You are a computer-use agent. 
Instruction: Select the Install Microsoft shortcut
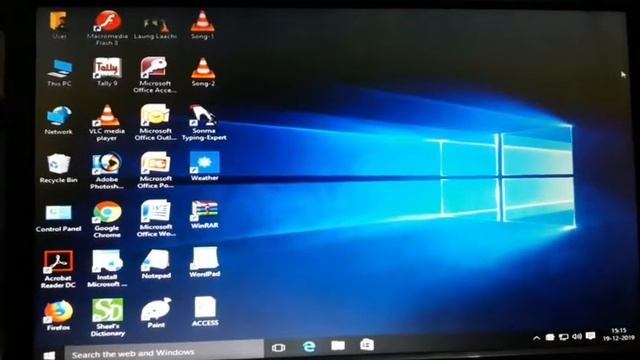(107, 269)
